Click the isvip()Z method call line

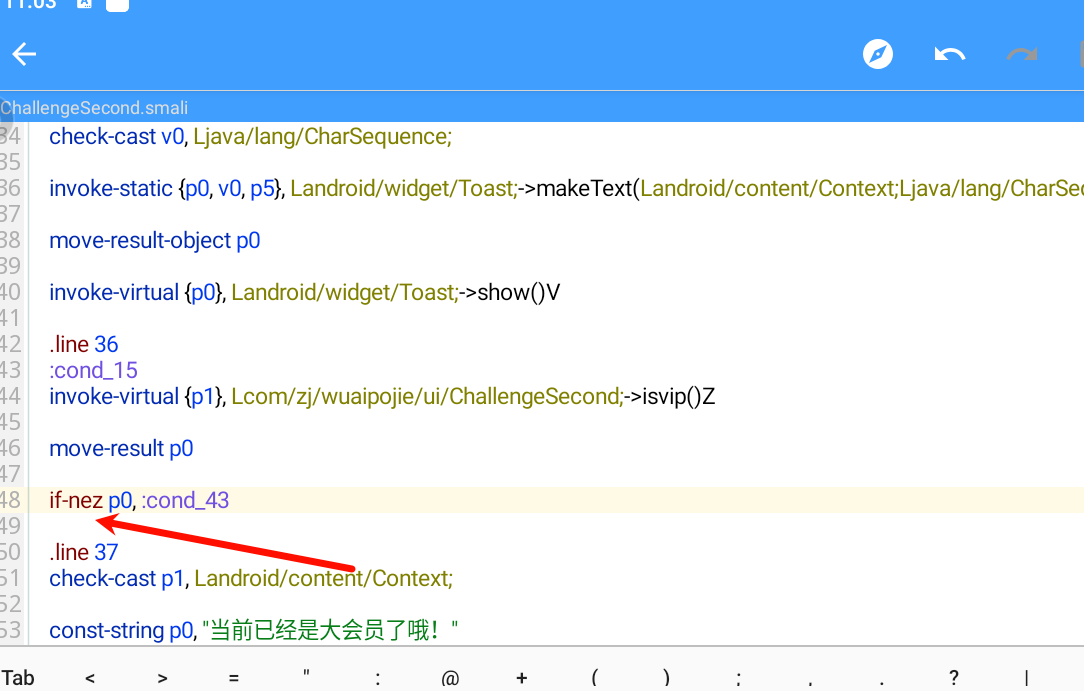380,396
